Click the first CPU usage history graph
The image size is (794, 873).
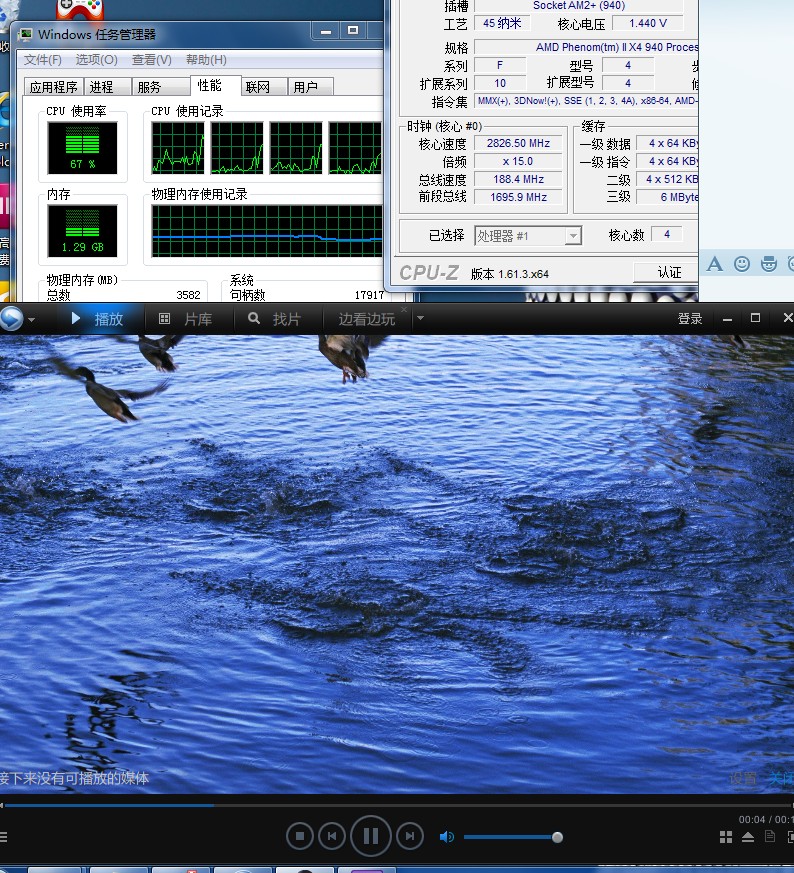178,148
